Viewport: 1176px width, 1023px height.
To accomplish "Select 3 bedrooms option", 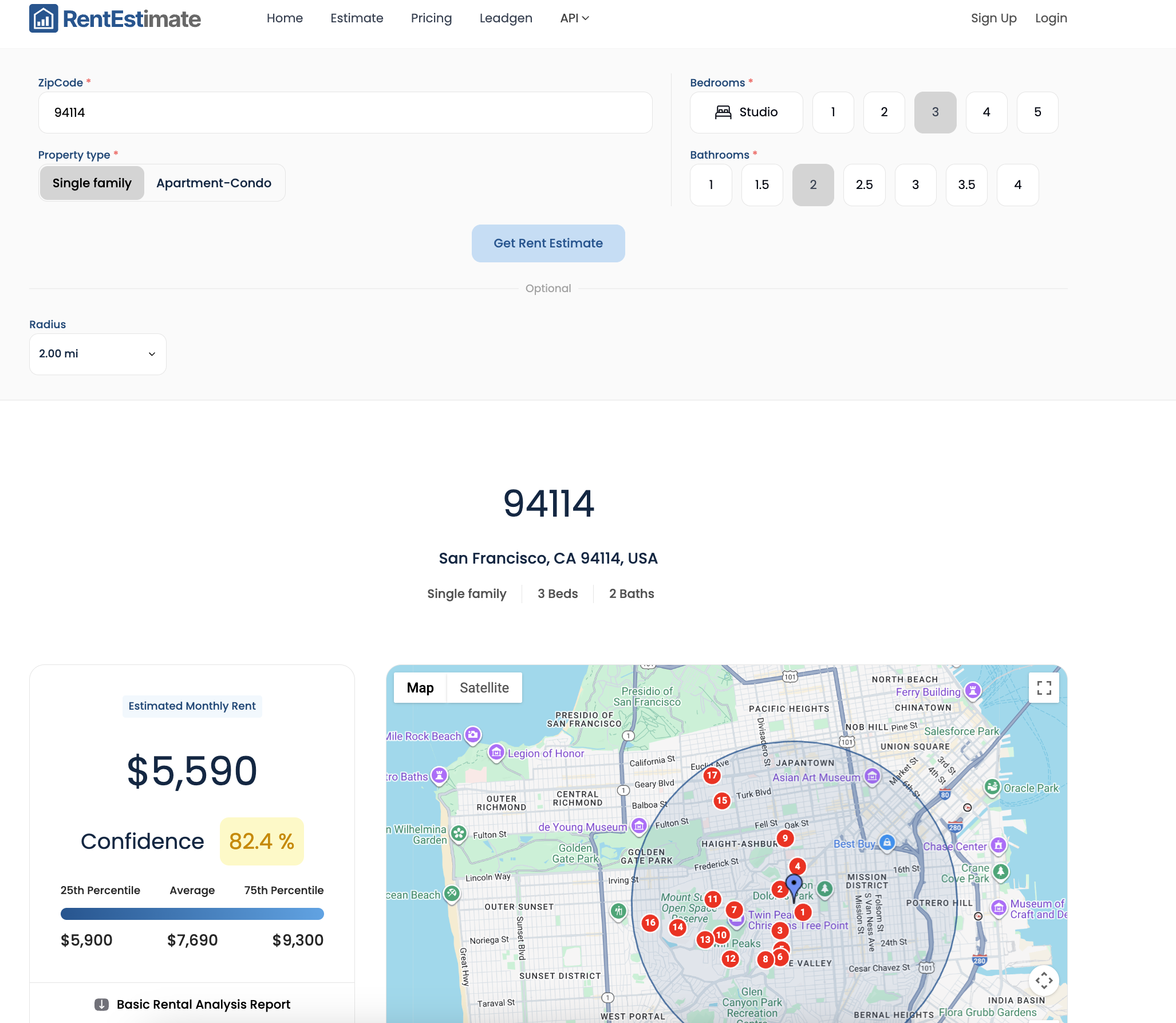I will (935, 113).
